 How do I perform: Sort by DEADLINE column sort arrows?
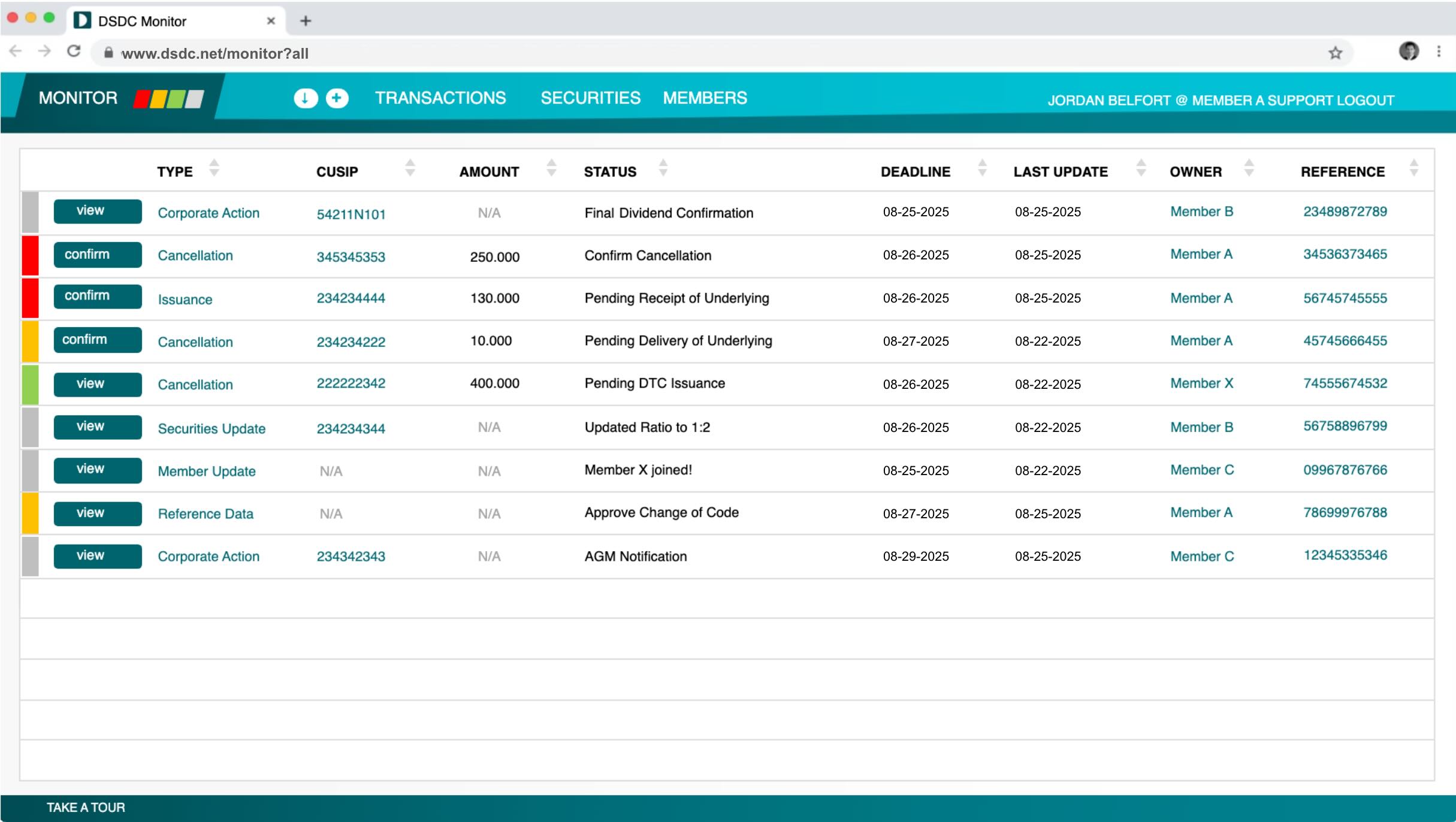(x=982, y=168)
